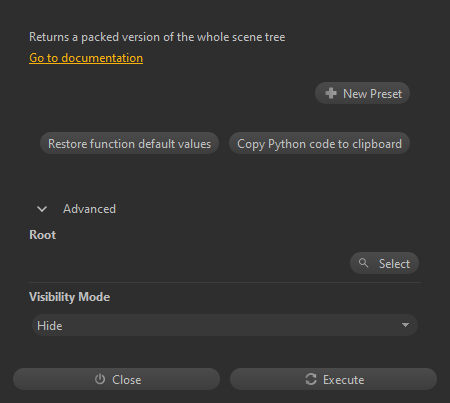This screenshot has height=403, width=450.
Task: Click the magnifier icon in Select
Action: click(x=363, y=263)
